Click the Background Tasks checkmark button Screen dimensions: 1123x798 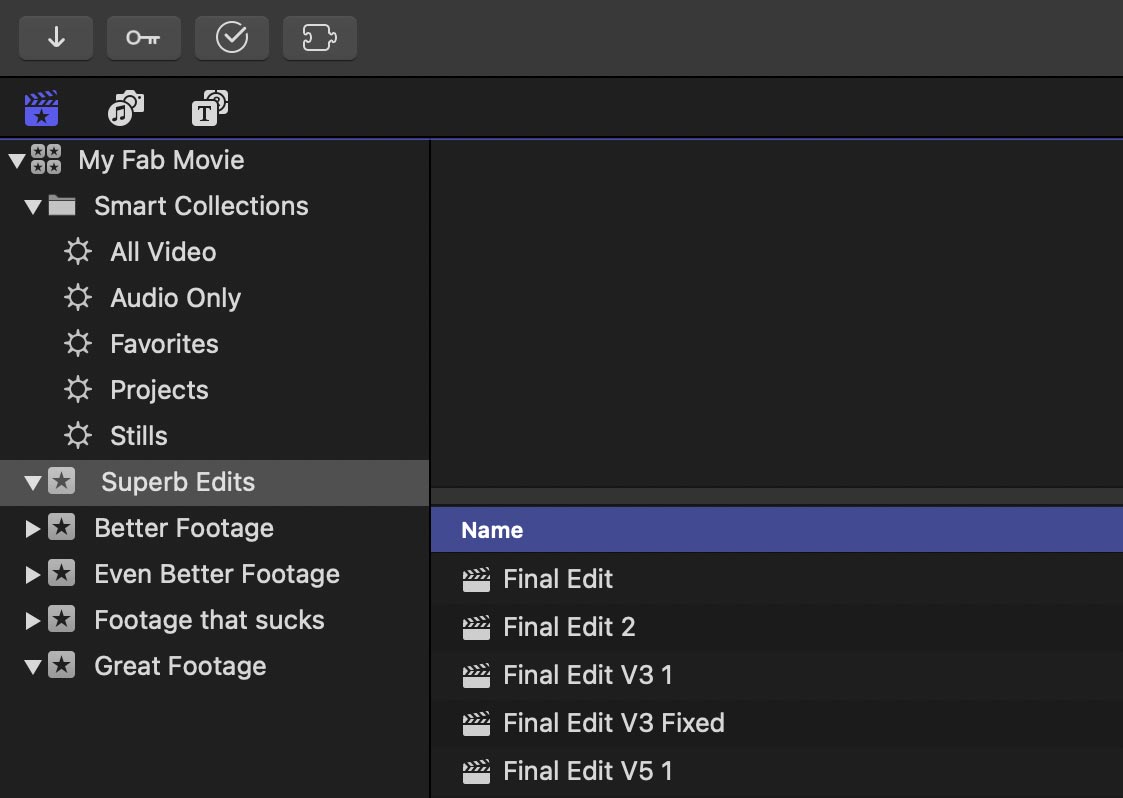tap(232, 37)
